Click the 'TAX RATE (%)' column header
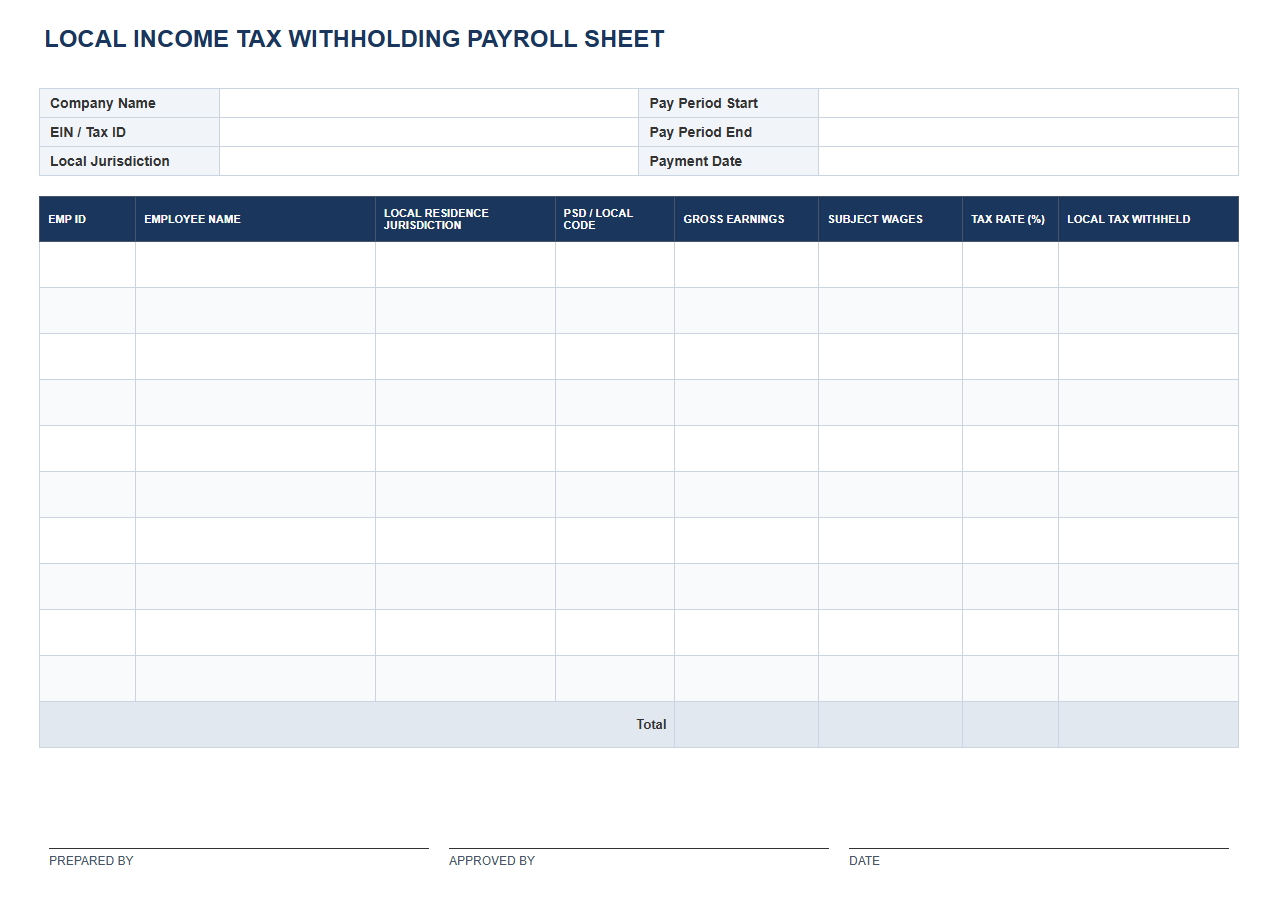The image size is (1278, 898). click(1010, 219)
